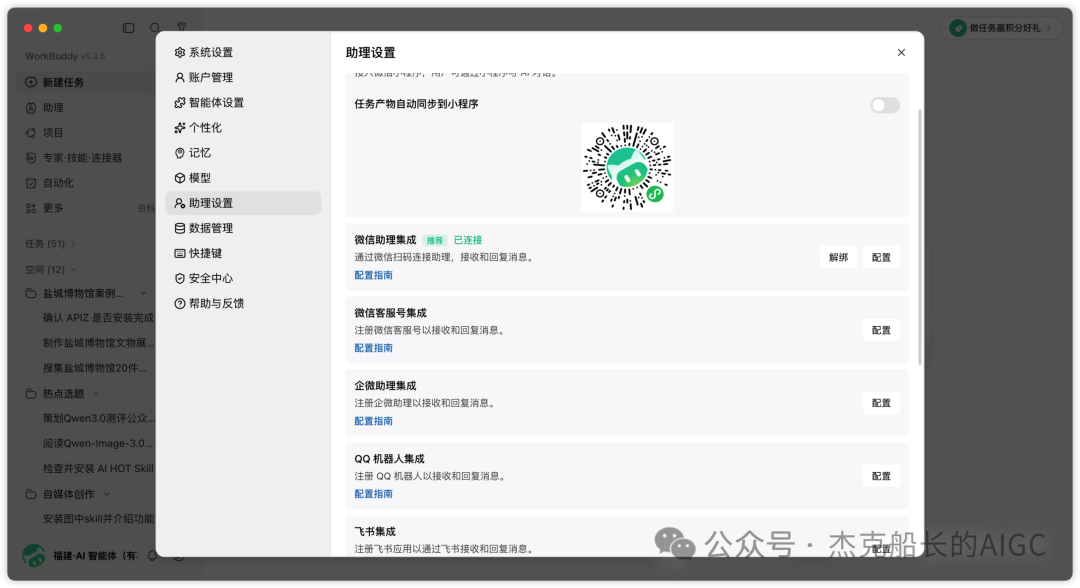The height and width of the screenshot is (588, 1080).
Task: Open 个性化 settings section
Action: (243, 127)
